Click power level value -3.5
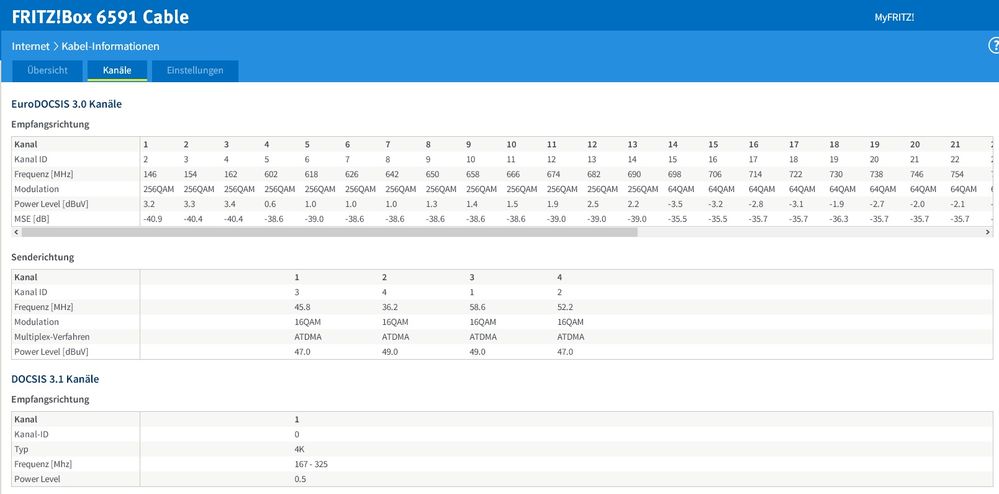 (675, 204)
